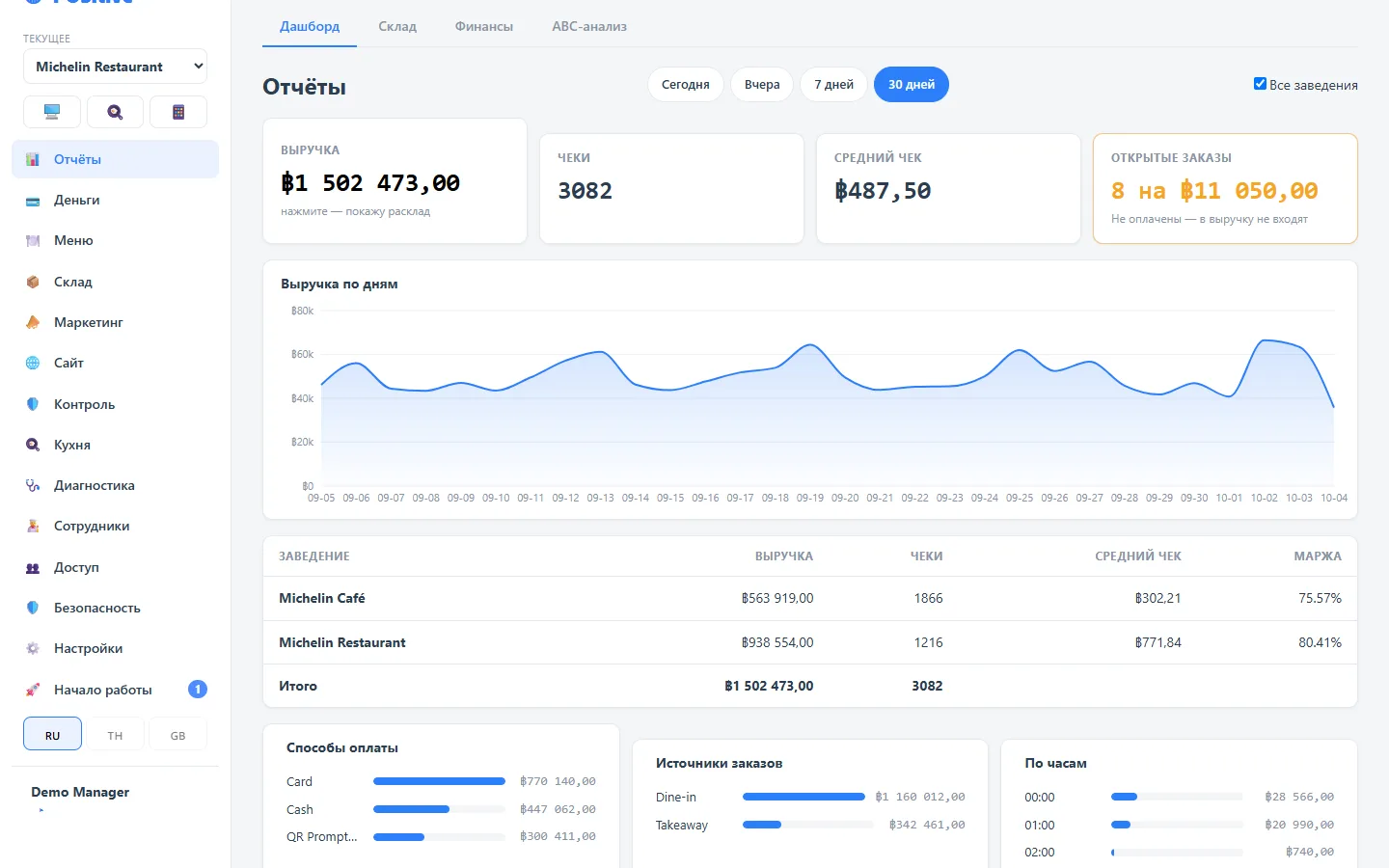Click the purple keypad terminal icon button
The width and height of the screenshot is (1389, 868).
point(178,112)
